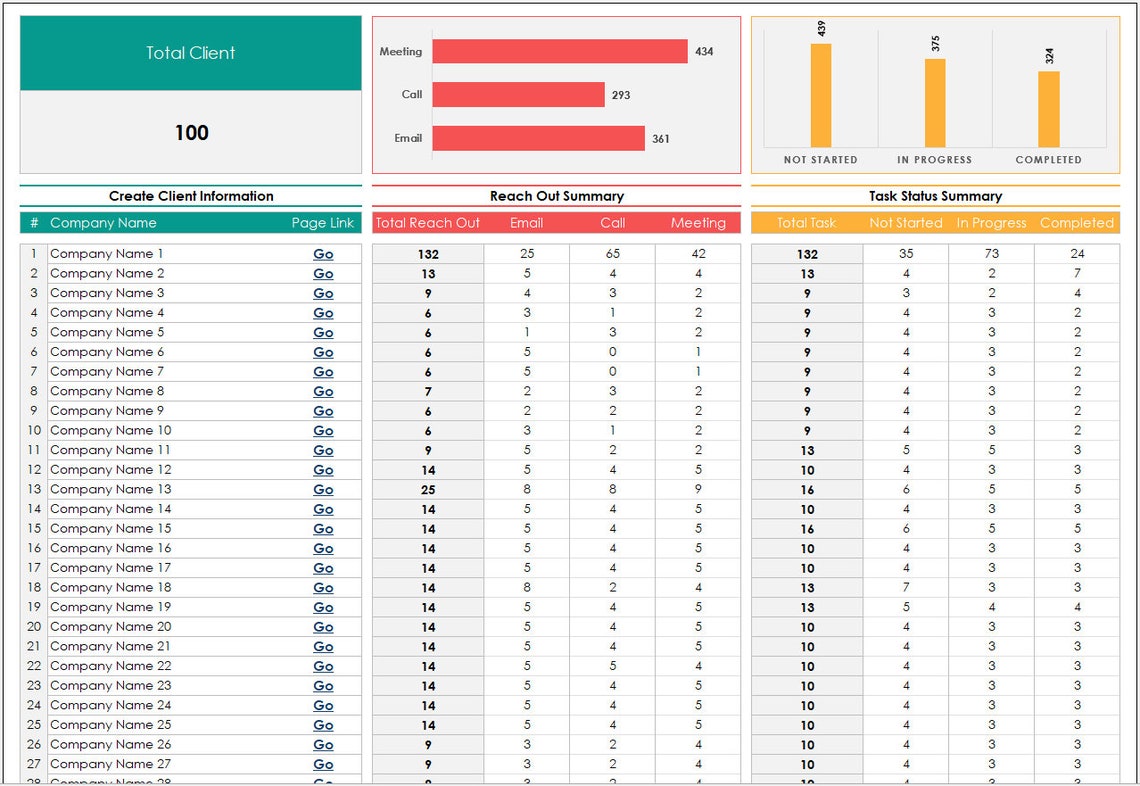Image resolution: width=1140 pixels, height=786 pixels.
Task: Open the Go link for Company Name 13
Action: pos(323,489)
